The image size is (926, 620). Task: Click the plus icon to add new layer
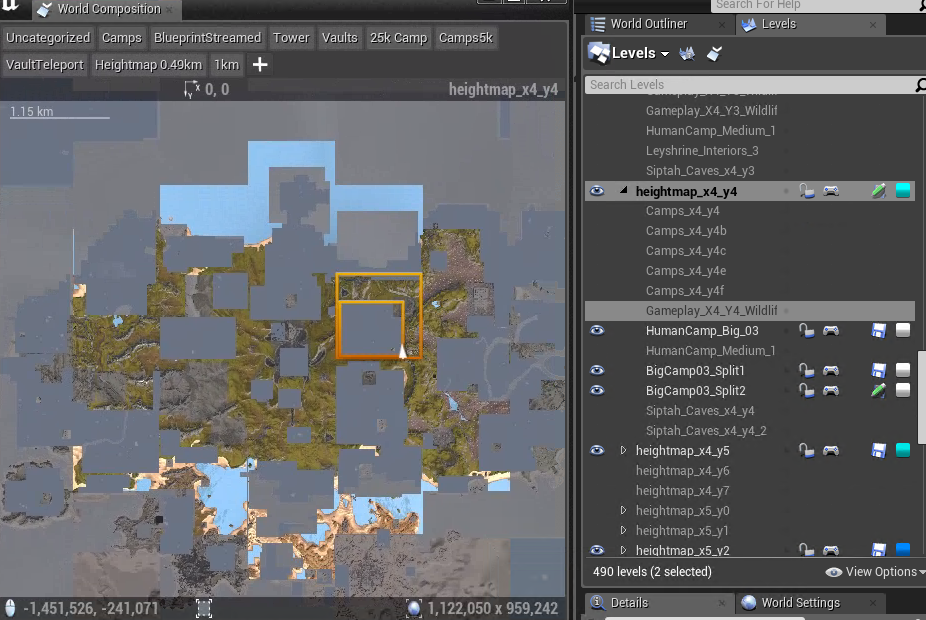[260, 65]
